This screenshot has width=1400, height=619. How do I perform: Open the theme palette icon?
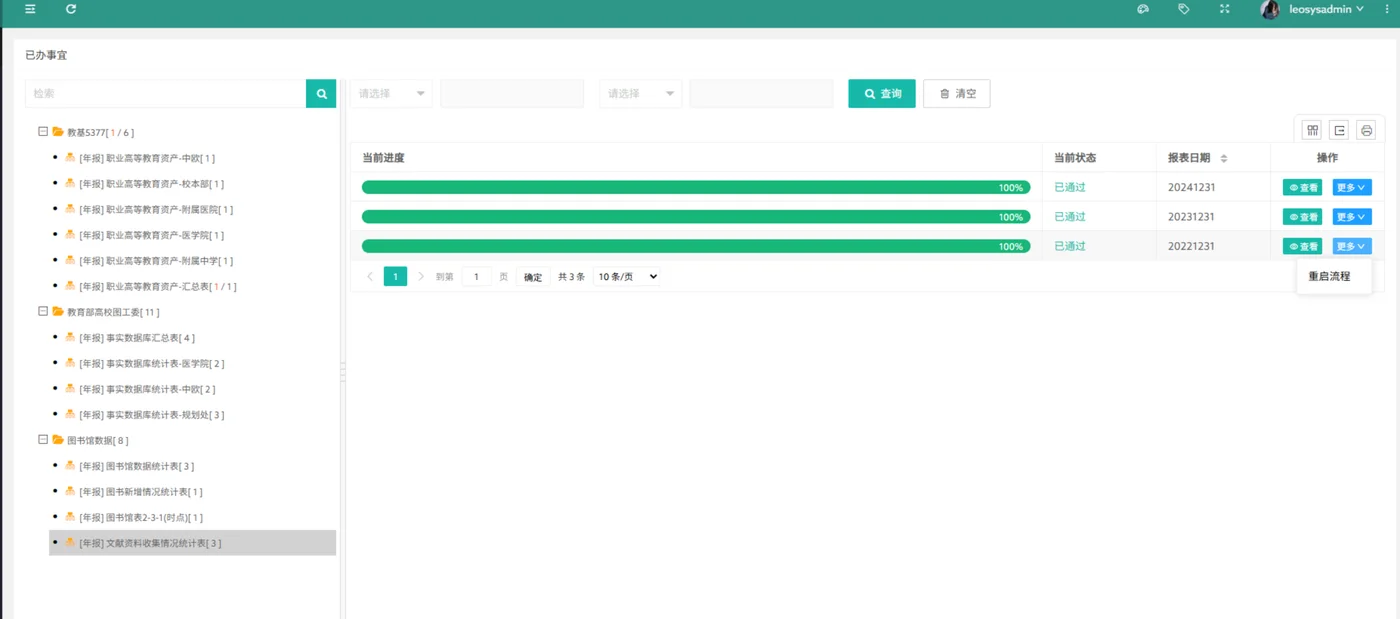[1143, 9]
